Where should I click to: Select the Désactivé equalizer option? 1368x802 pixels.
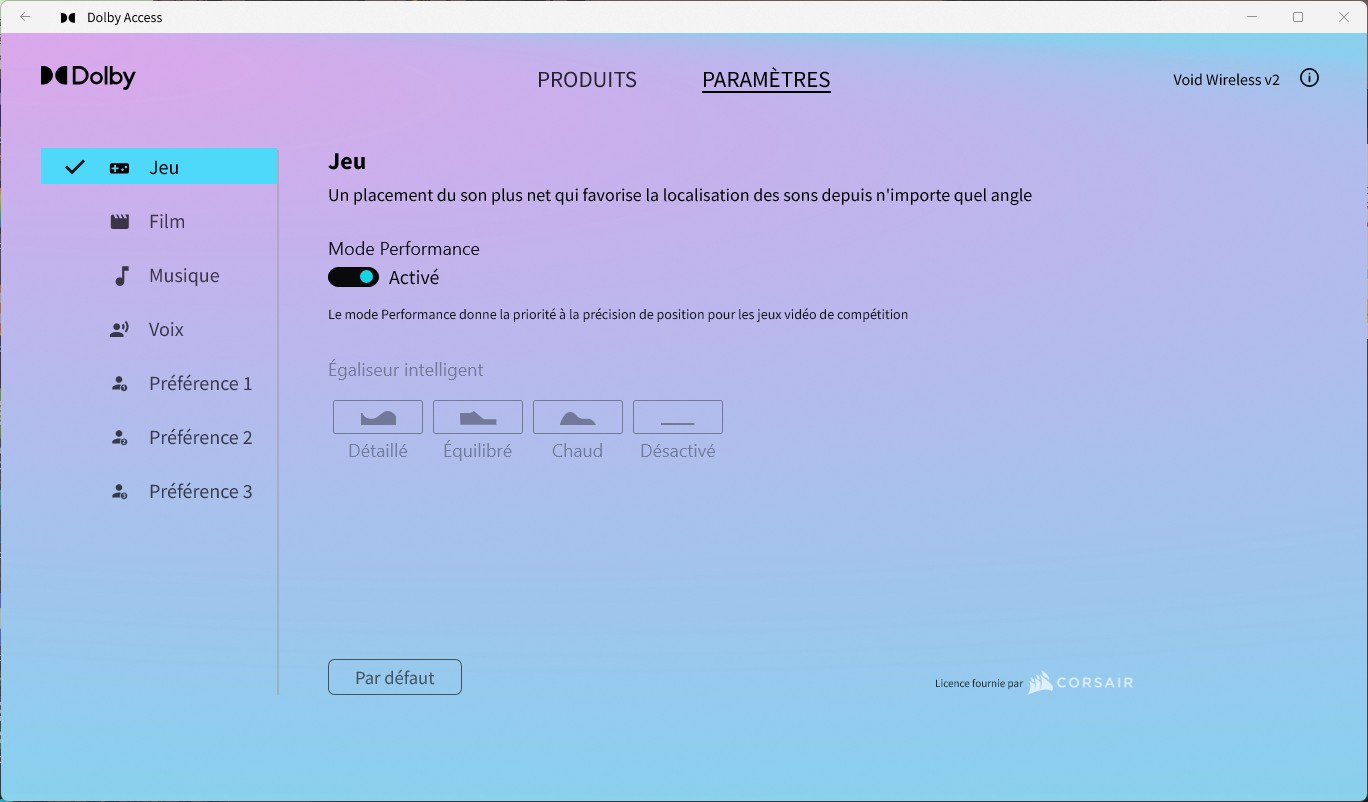click(678, 417)
